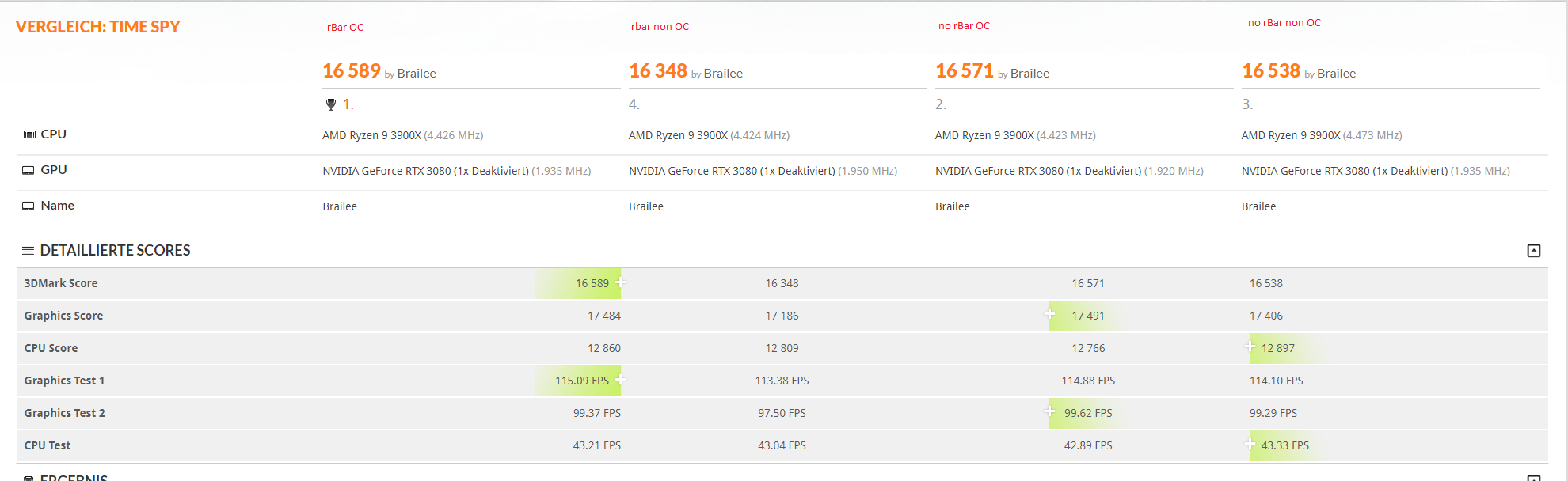1568x481 pixels.
Task: Click the rank number 4.
Action: [x=634, y=104]
